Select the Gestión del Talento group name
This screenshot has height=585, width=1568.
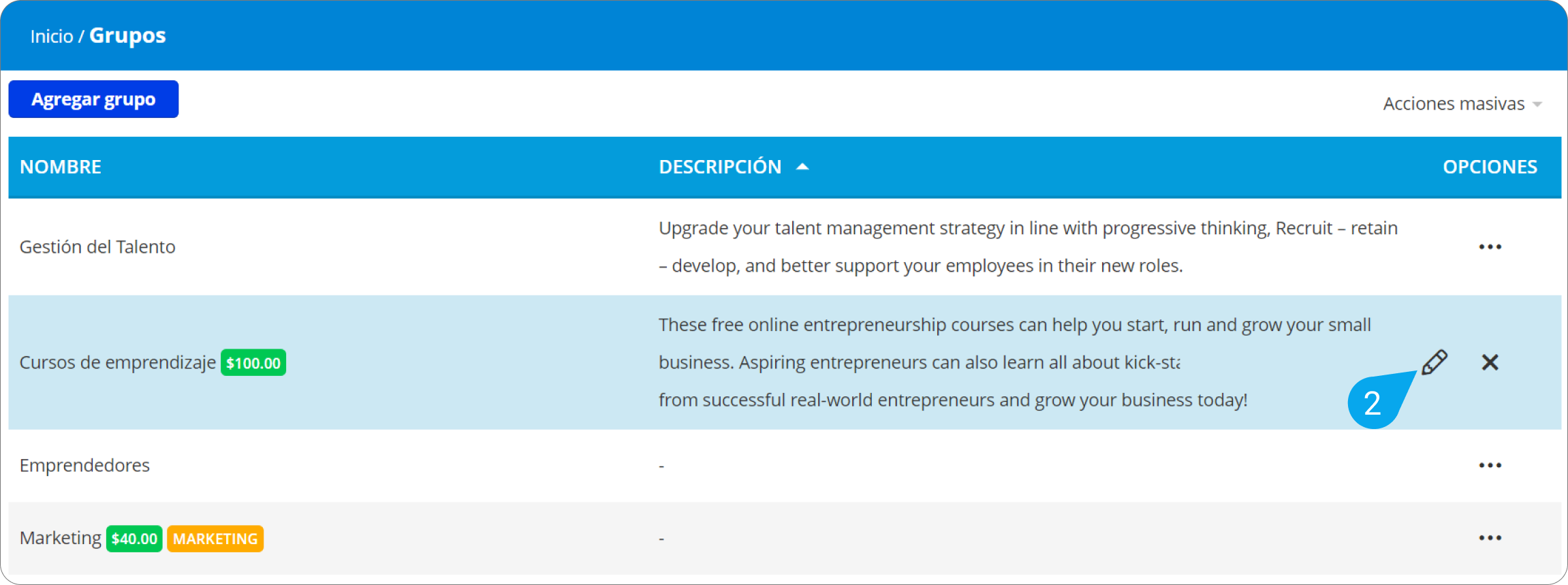point(97,247)
